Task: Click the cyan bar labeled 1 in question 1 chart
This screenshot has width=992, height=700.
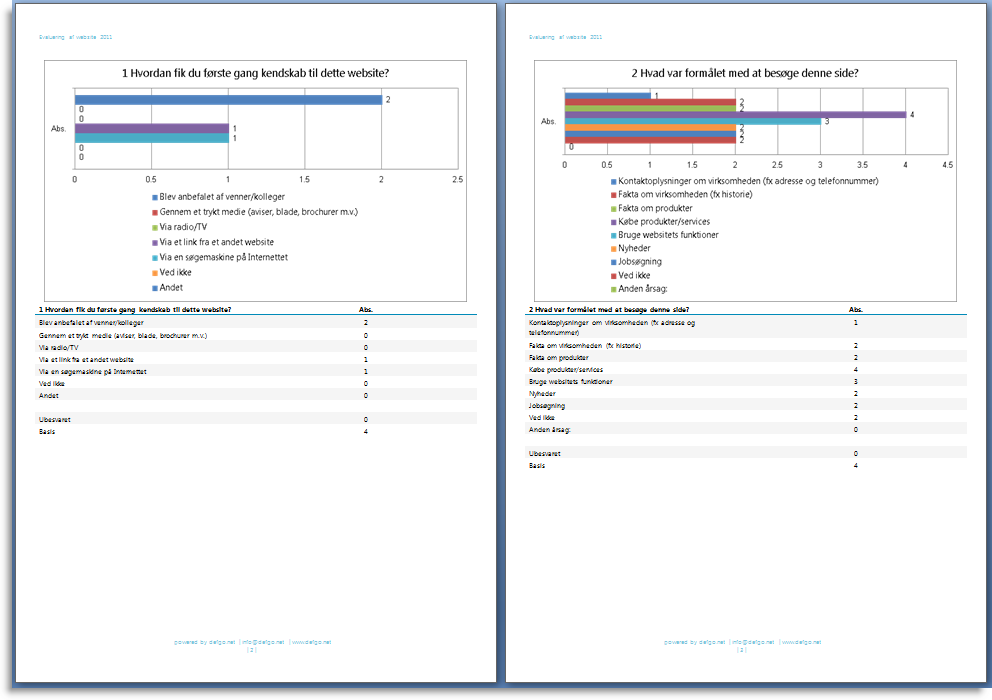Action: pyautogui.click(x=152, y=138)
